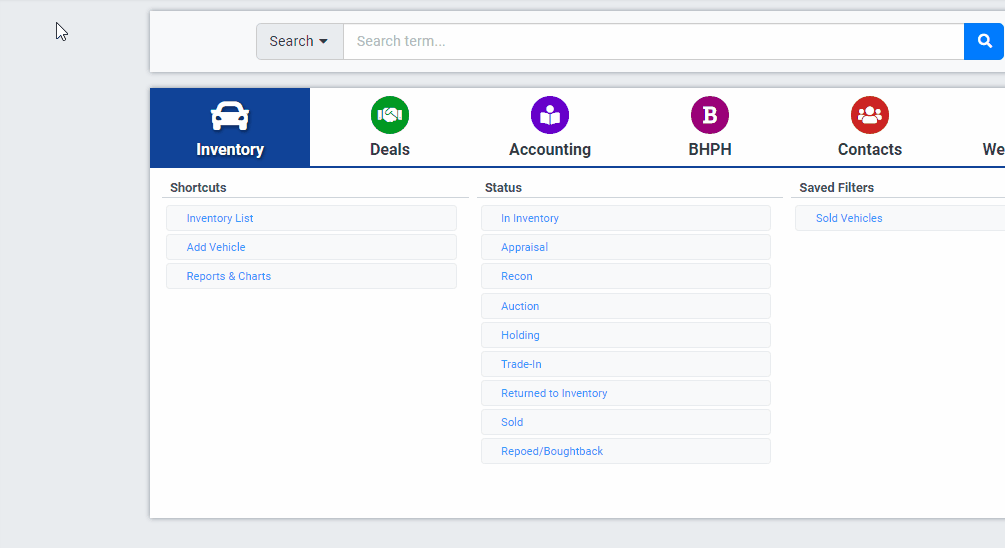Viewport: 1005px width, 548px height.
Task: View vehicles with Holding status
Action: (x=520, y=335)
